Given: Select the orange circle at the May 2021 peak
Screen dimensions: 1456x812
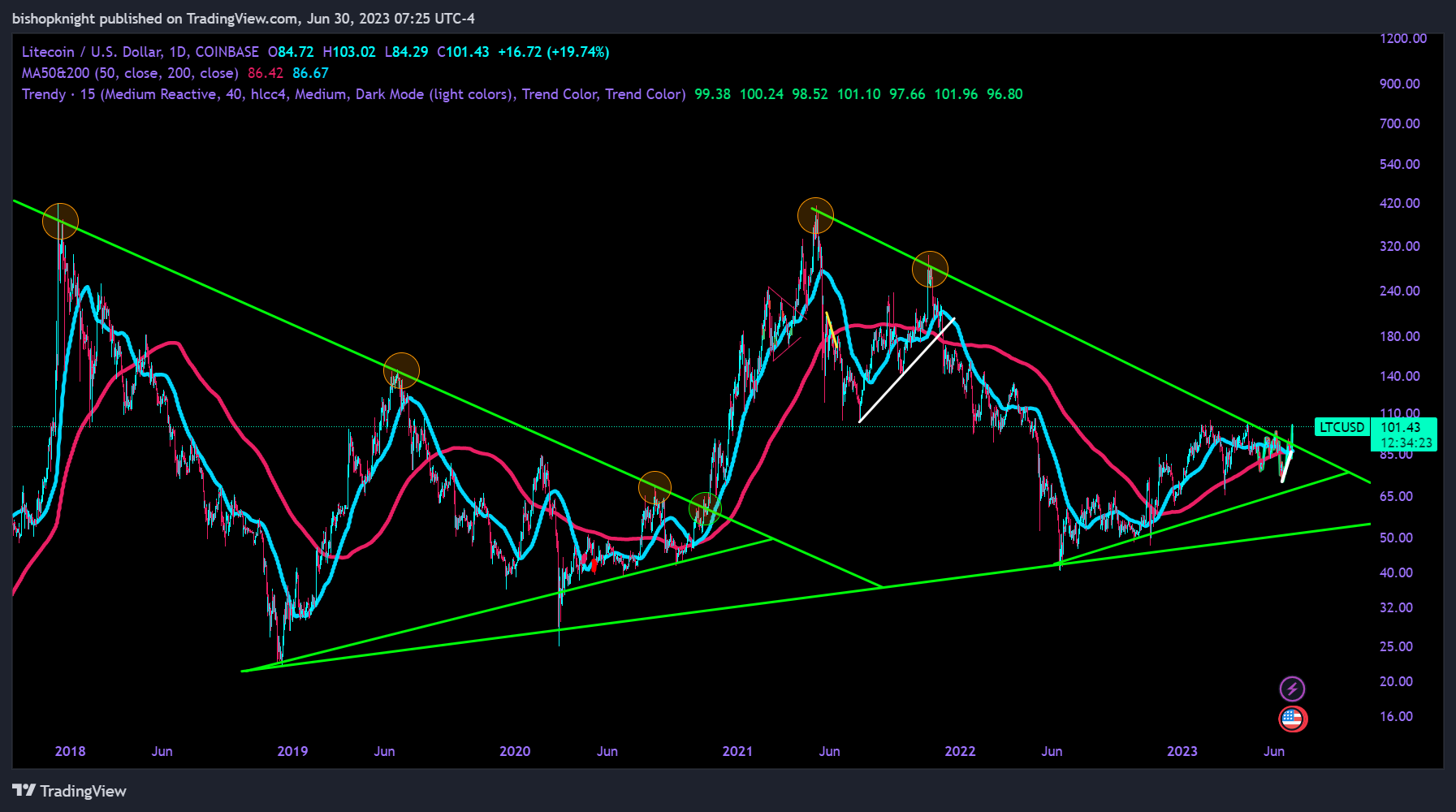Looking at the screenshot, I should point(815,216).
